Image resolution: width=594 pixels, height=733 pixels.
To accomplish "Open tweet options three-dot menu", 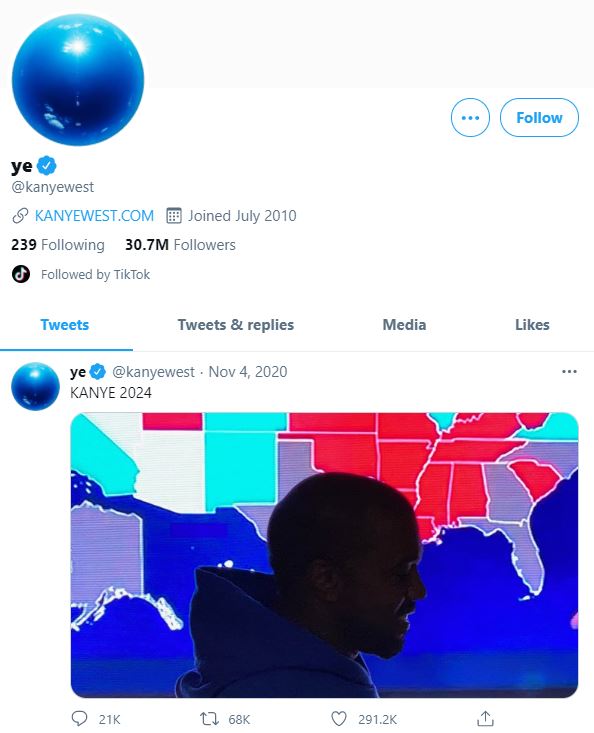I will pos(569,372).
